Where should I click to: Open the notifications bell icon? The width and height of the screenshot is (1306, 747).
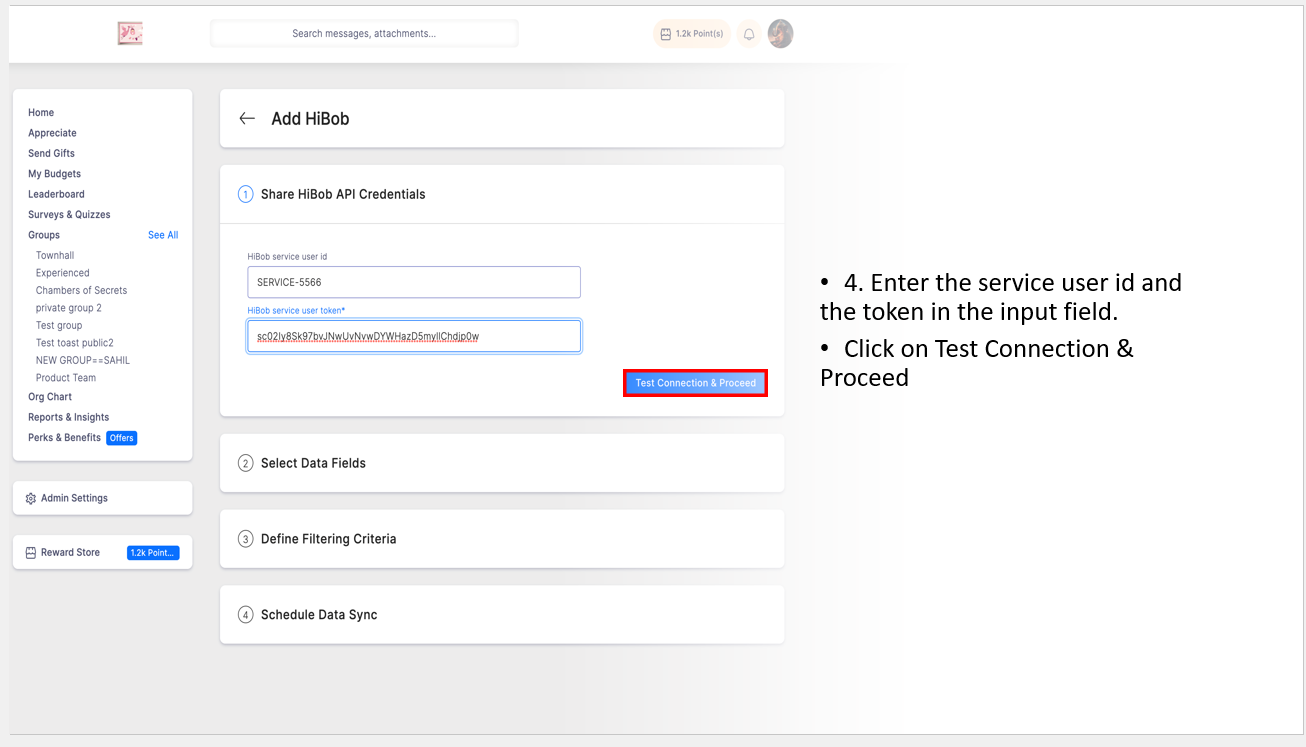[x=748, y=34]
